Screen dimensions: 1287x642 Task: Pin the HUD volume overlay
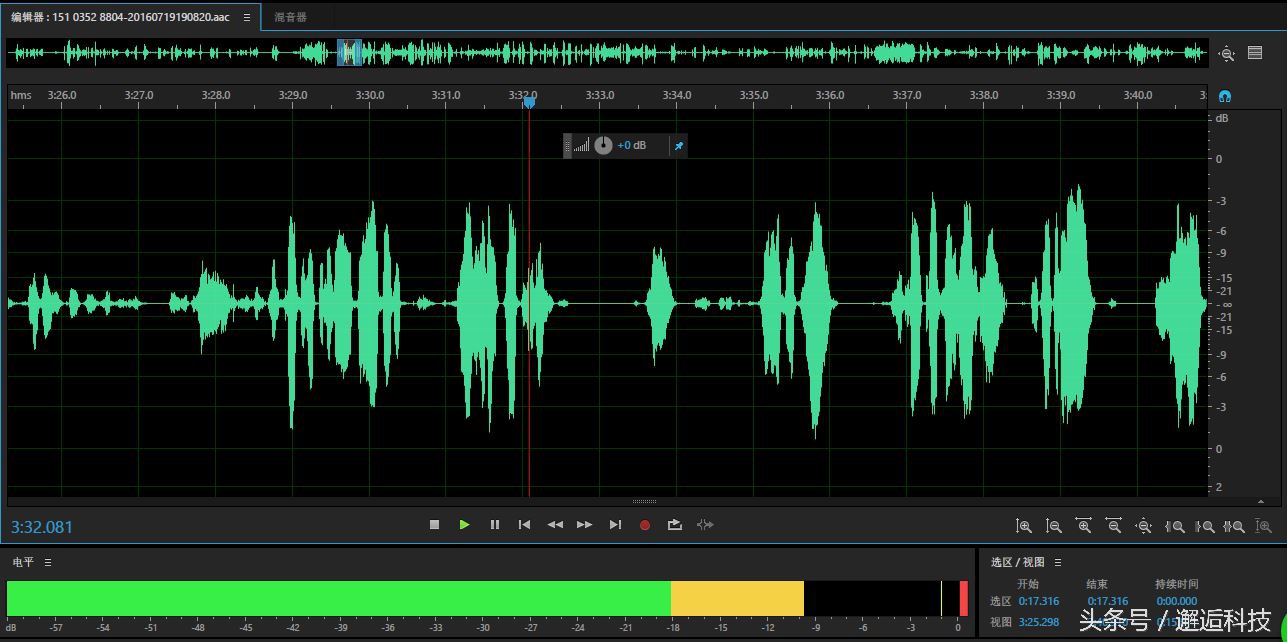pos(679,146)
